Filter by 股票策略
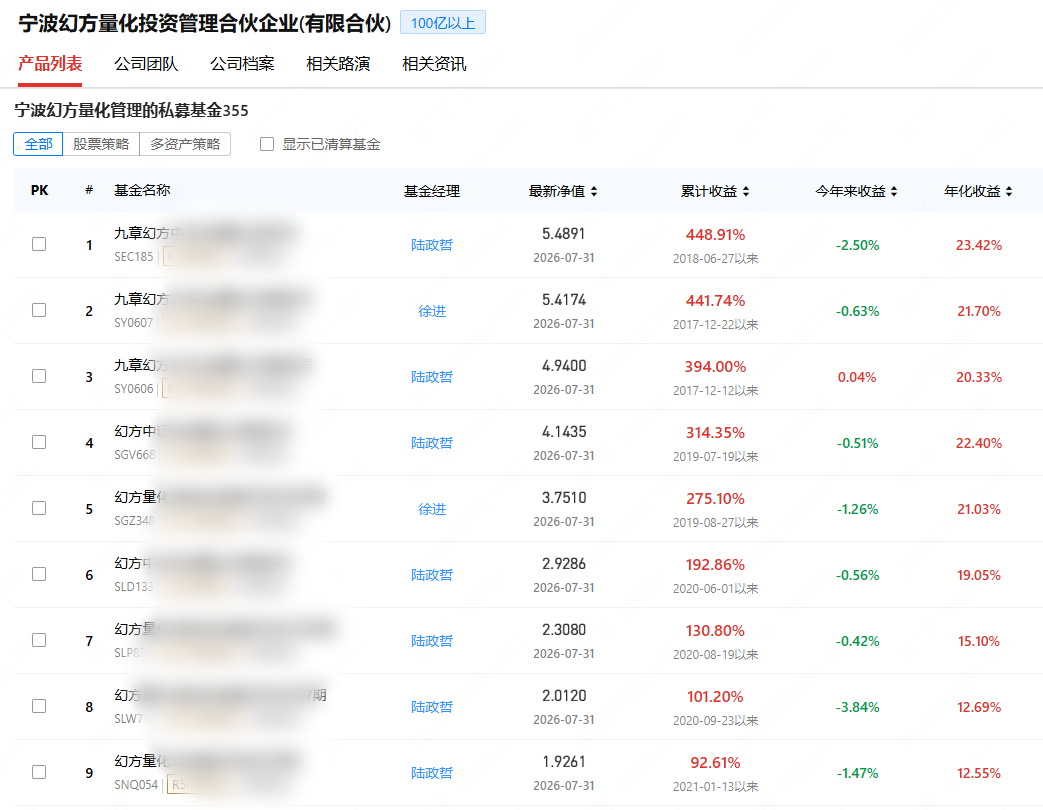1043x810 pixels. (101, 144)
